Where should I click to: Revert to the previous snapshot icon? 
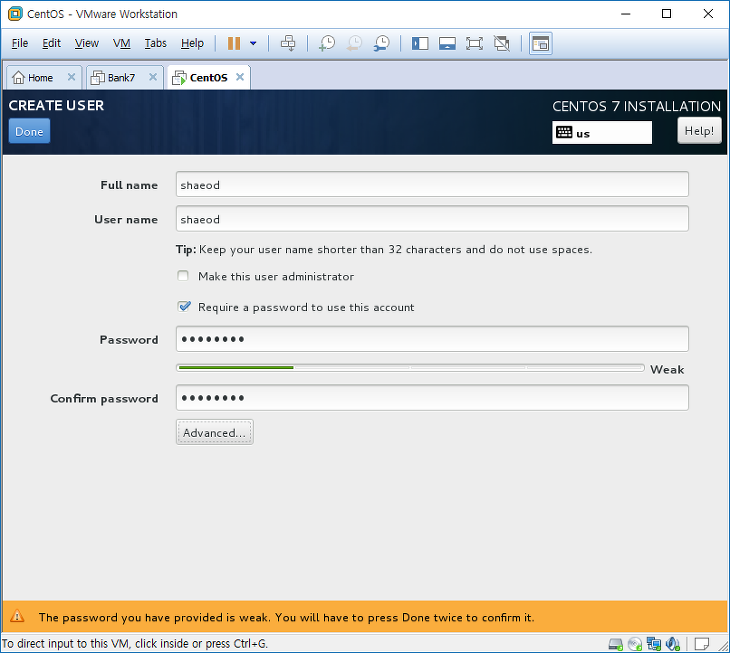click(x=354, y=43)
